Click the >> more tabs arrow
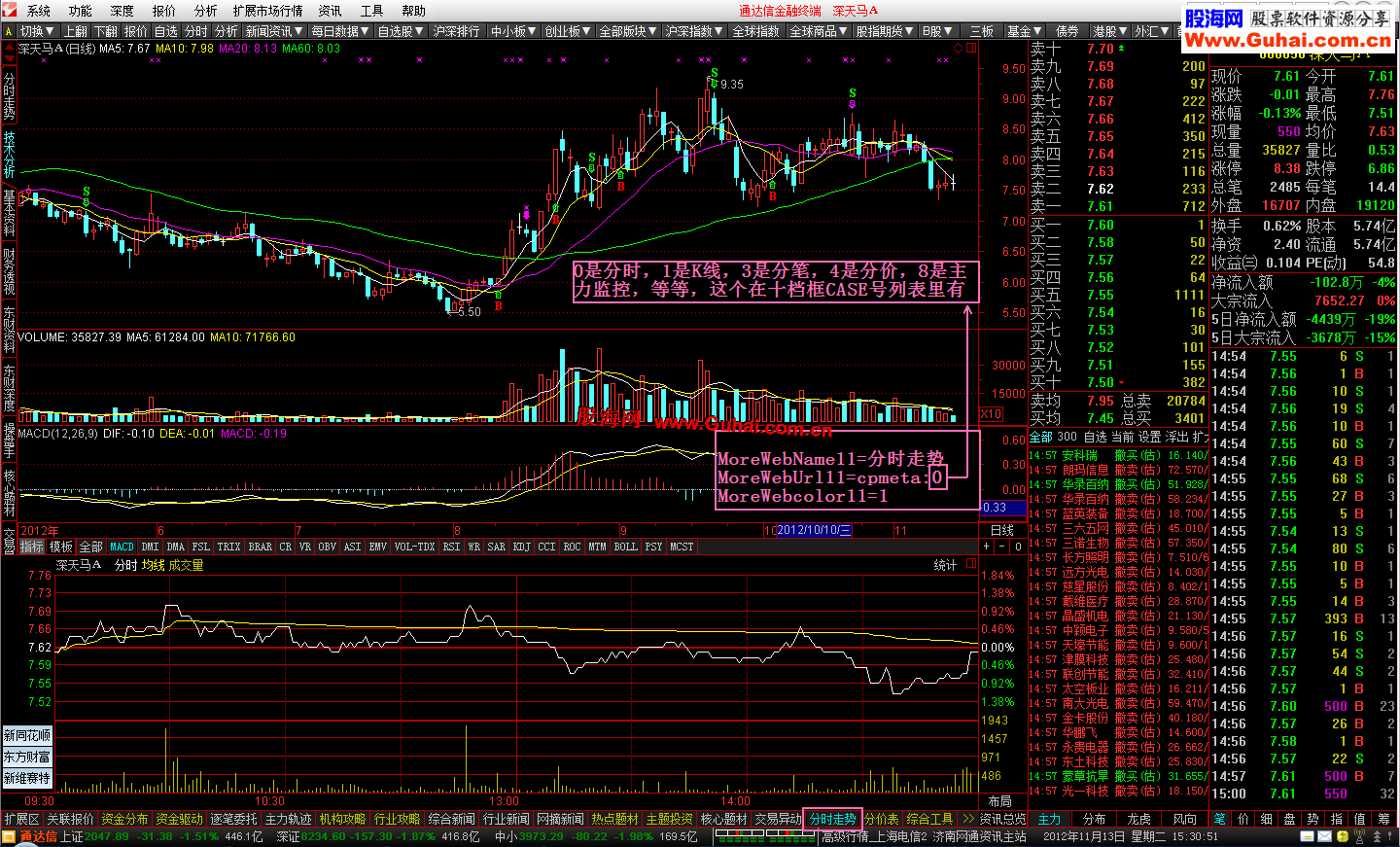The height and width of the screenshot is (847, 1400). 967,819
